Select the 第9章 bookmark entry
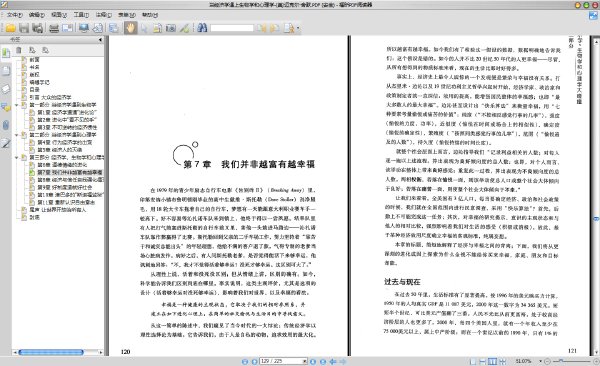This screenshot has height=366, width=600. pos(65,187)
